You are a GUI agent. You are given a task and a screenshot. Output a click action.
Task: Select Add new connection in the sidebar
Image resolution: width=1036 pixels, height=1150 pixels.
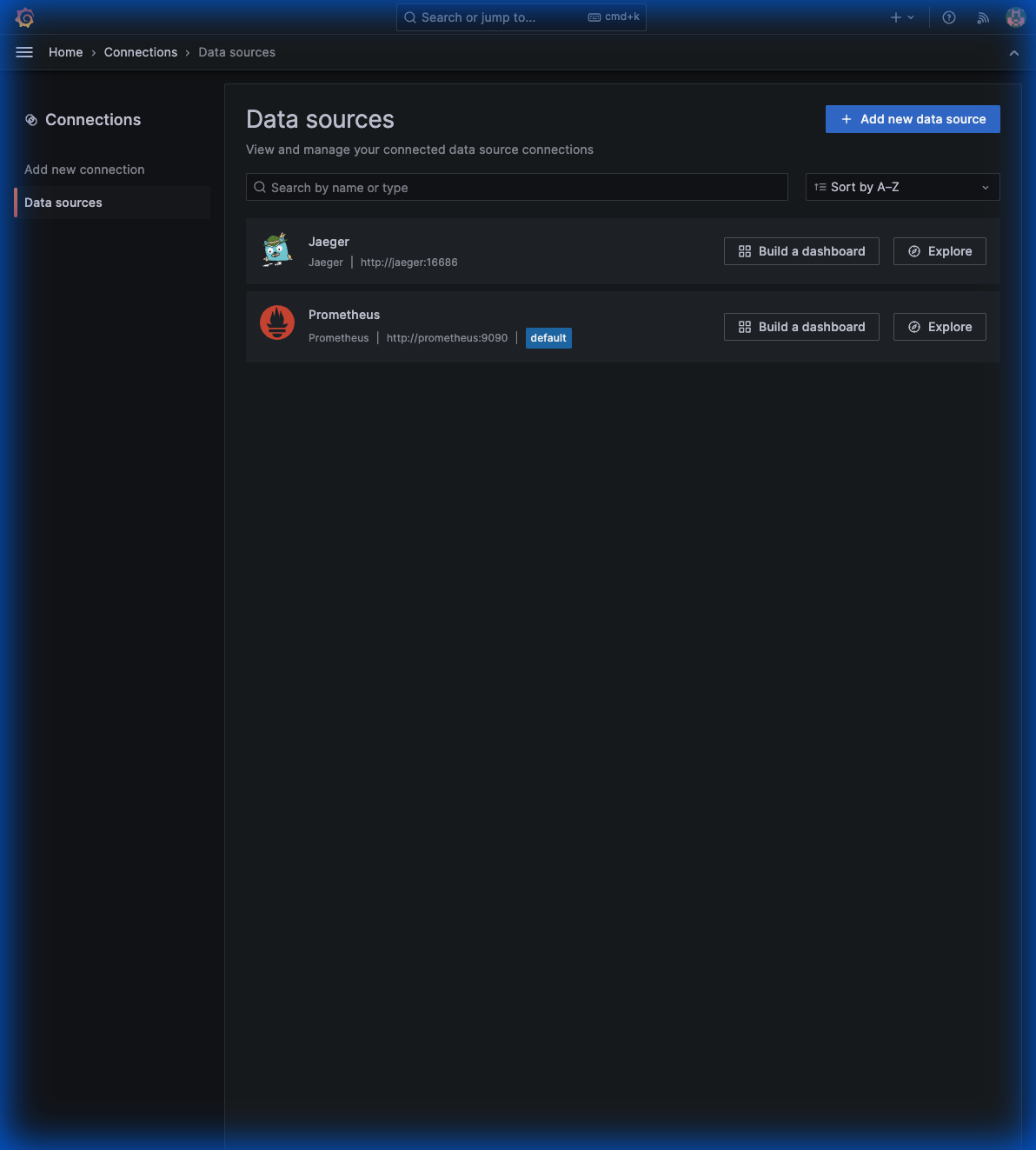tap(84, 169)
